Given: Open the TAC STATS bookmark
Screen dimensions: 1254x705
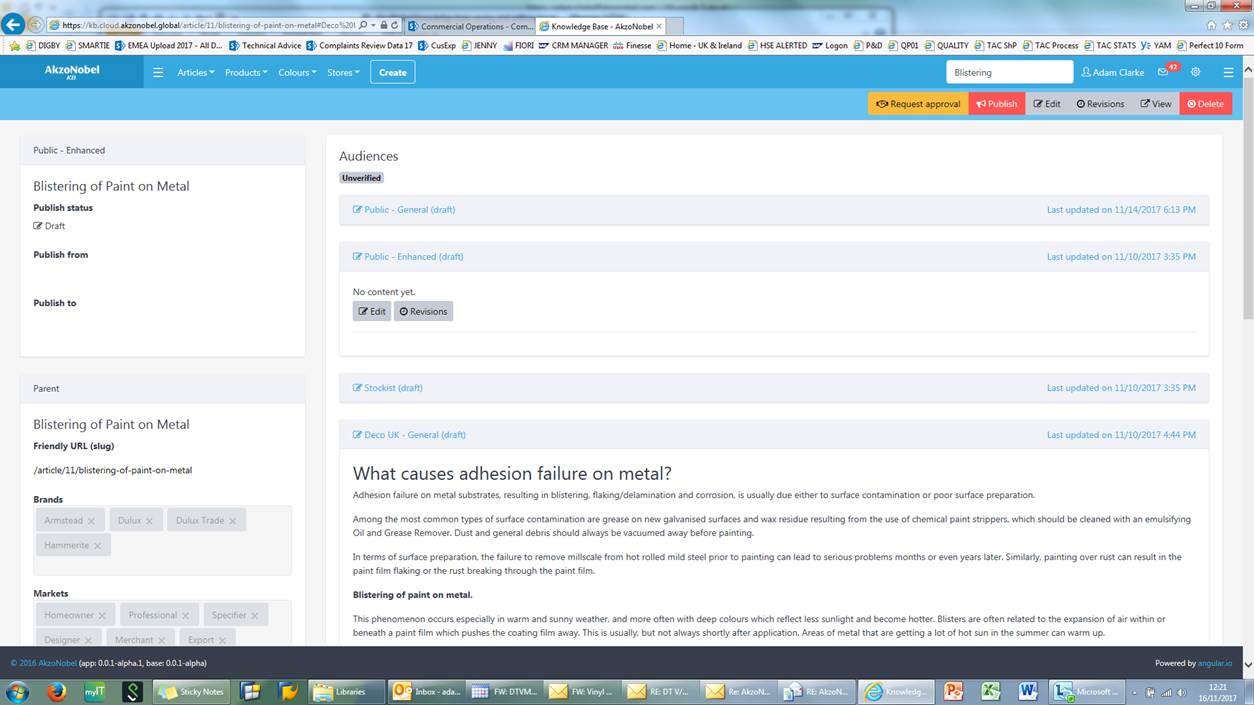Looking at the screenshot, I should [x=1109, y=45].
